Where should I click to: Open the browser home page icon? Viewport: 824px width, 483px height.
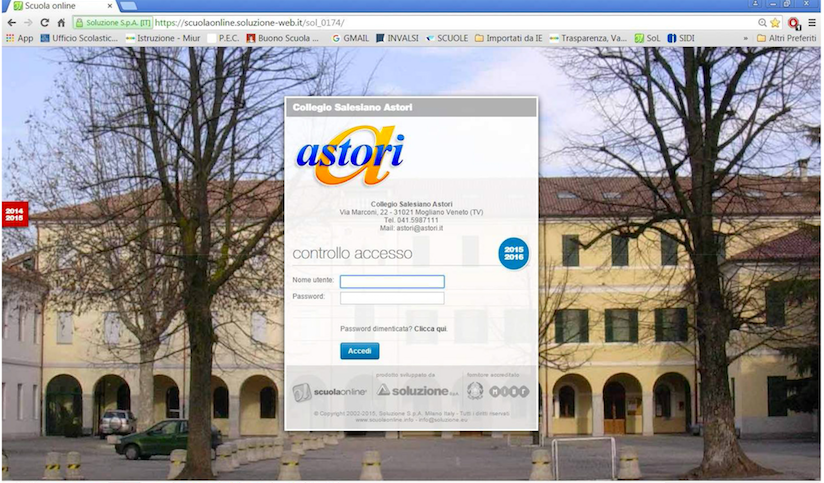click(x=61, y=23)
